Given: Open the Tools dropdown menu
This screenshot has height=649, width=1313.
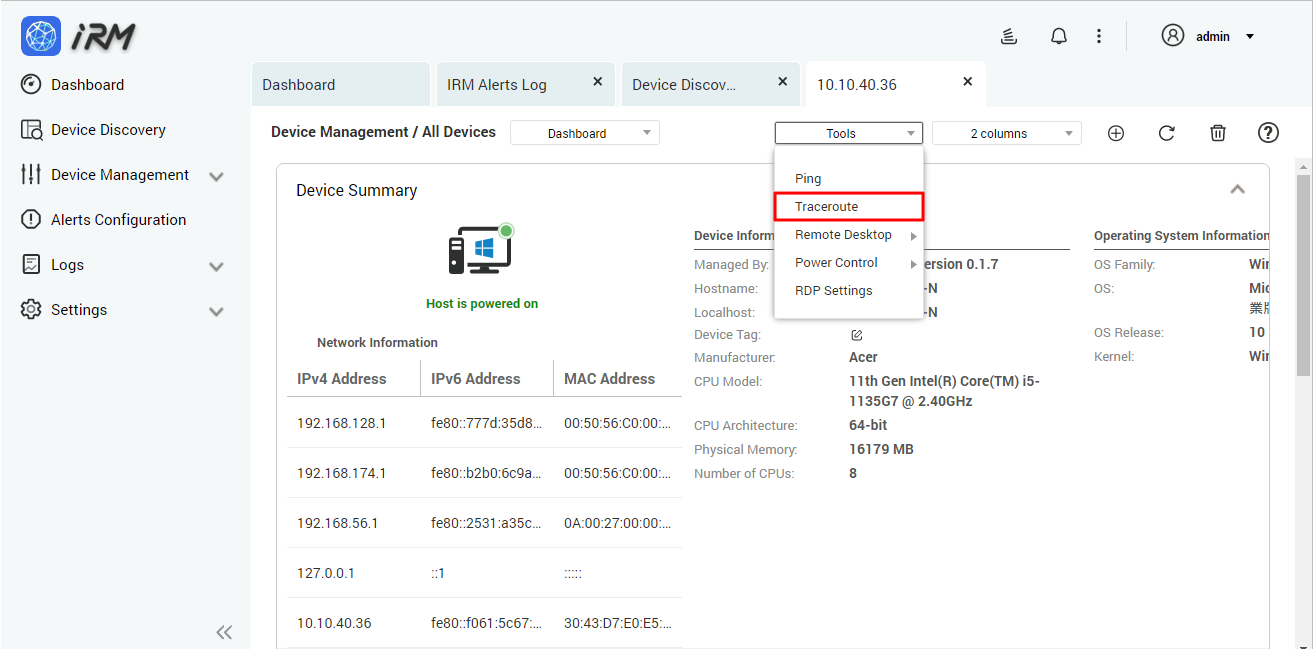Looking at the screenshot, I should pyautogui.click(x=848, y=132).
